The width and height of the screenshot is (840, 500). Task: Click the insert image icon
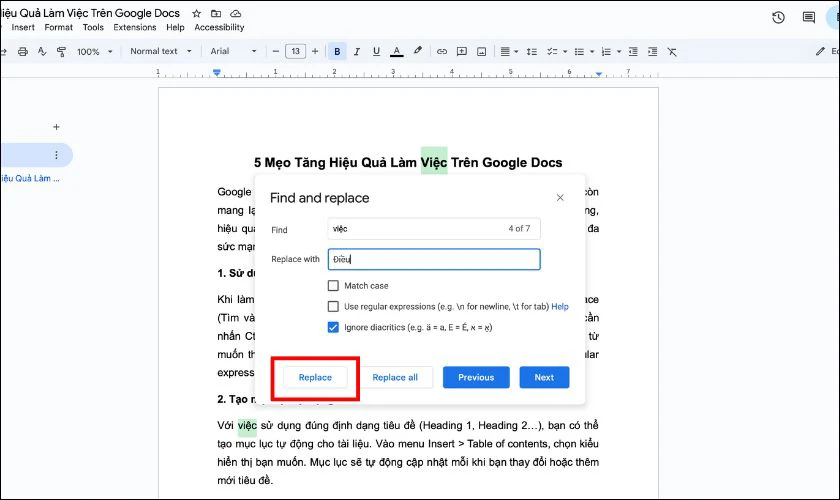(x=482, y=51)
